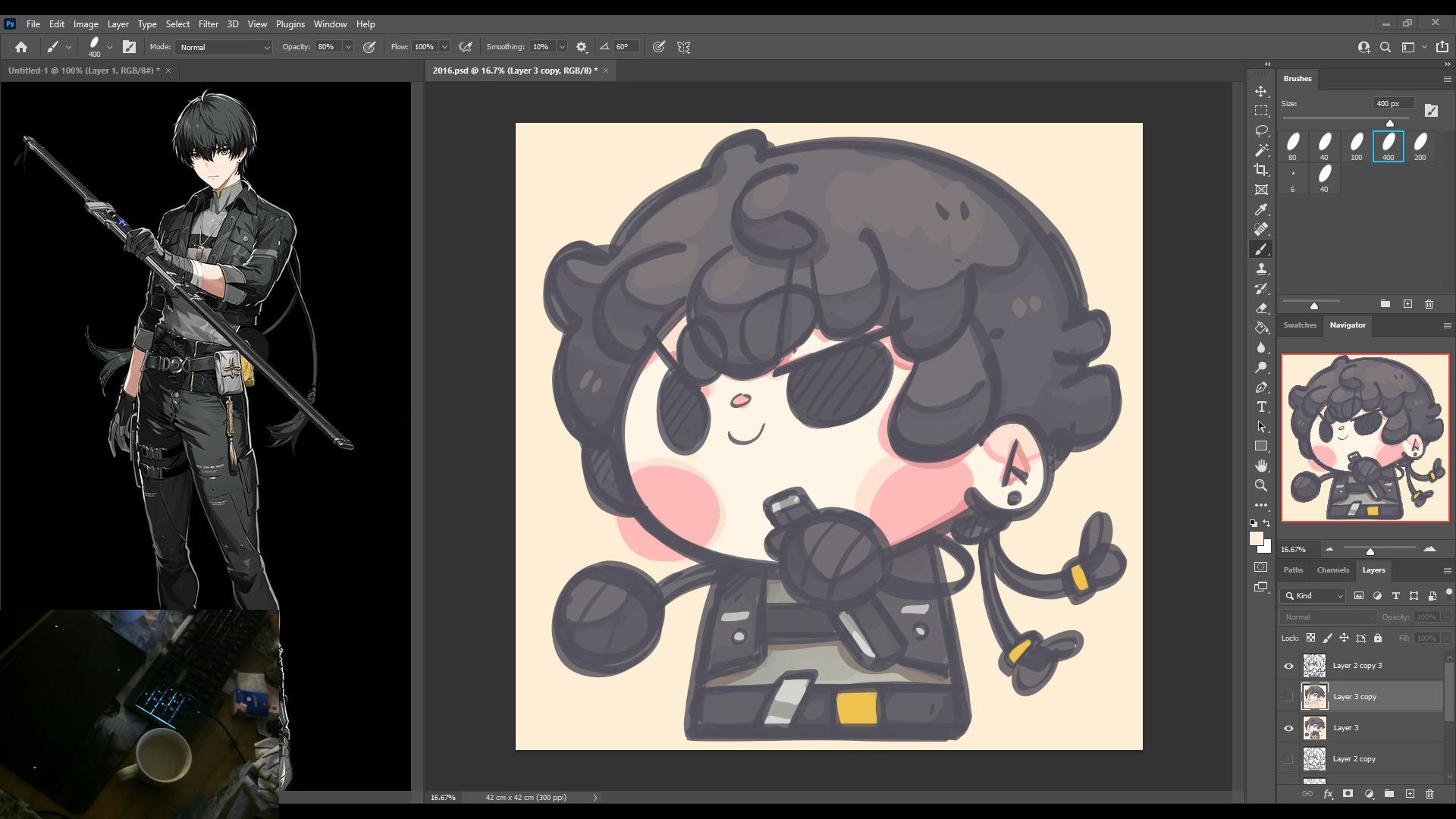1456x819 pixels.
Task: Click the Home icon in options bar
Action: coord(21,47)
